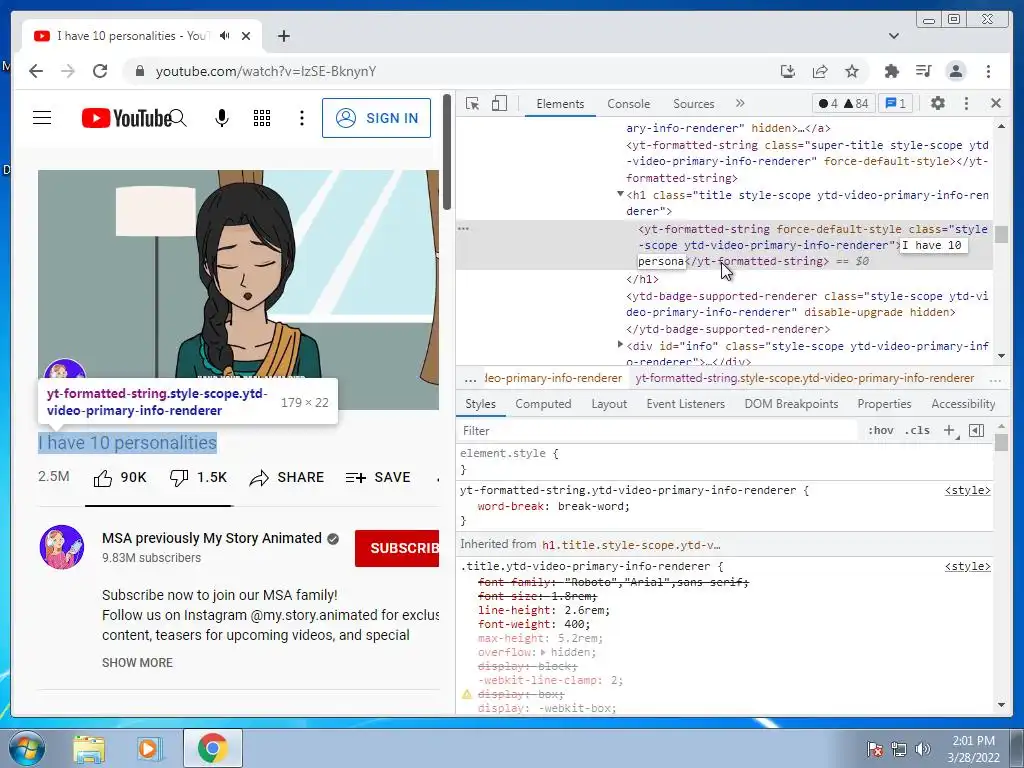Open a new browser tab

pos(283,36)
